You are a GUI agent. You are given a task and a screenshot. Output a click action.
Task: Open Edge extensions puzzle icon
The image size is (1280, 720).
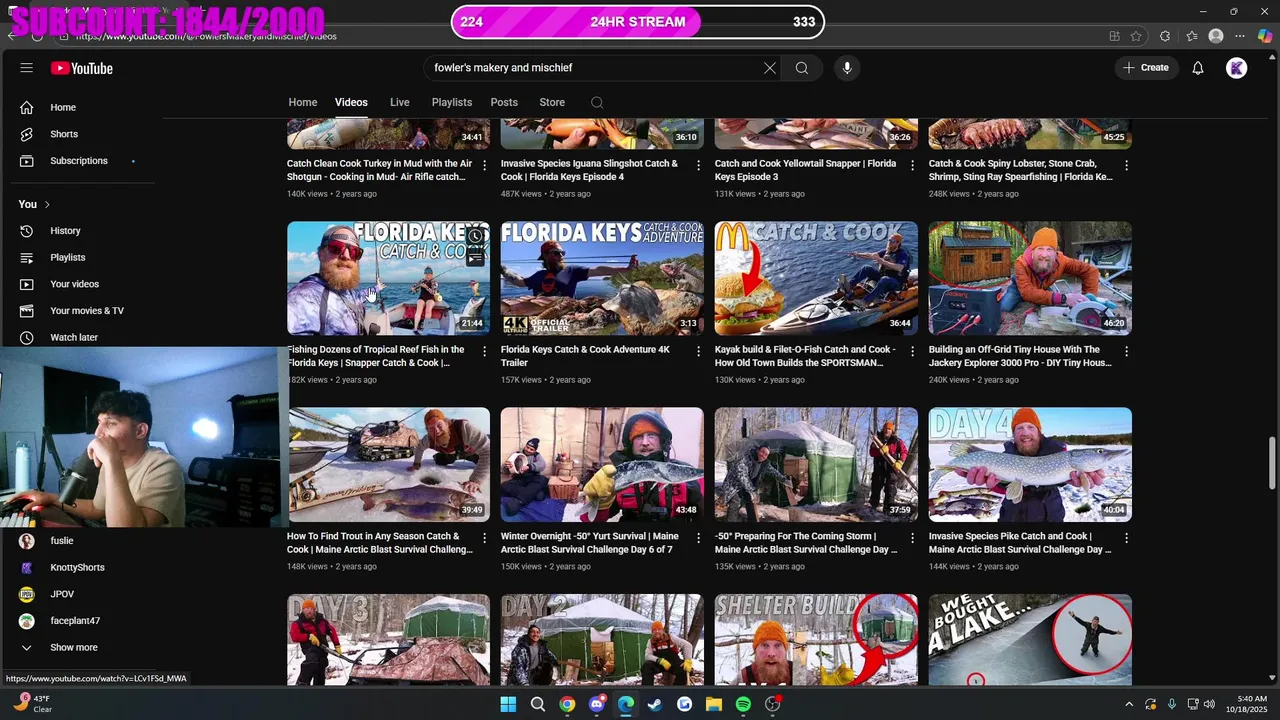[x=1165, y=36]
